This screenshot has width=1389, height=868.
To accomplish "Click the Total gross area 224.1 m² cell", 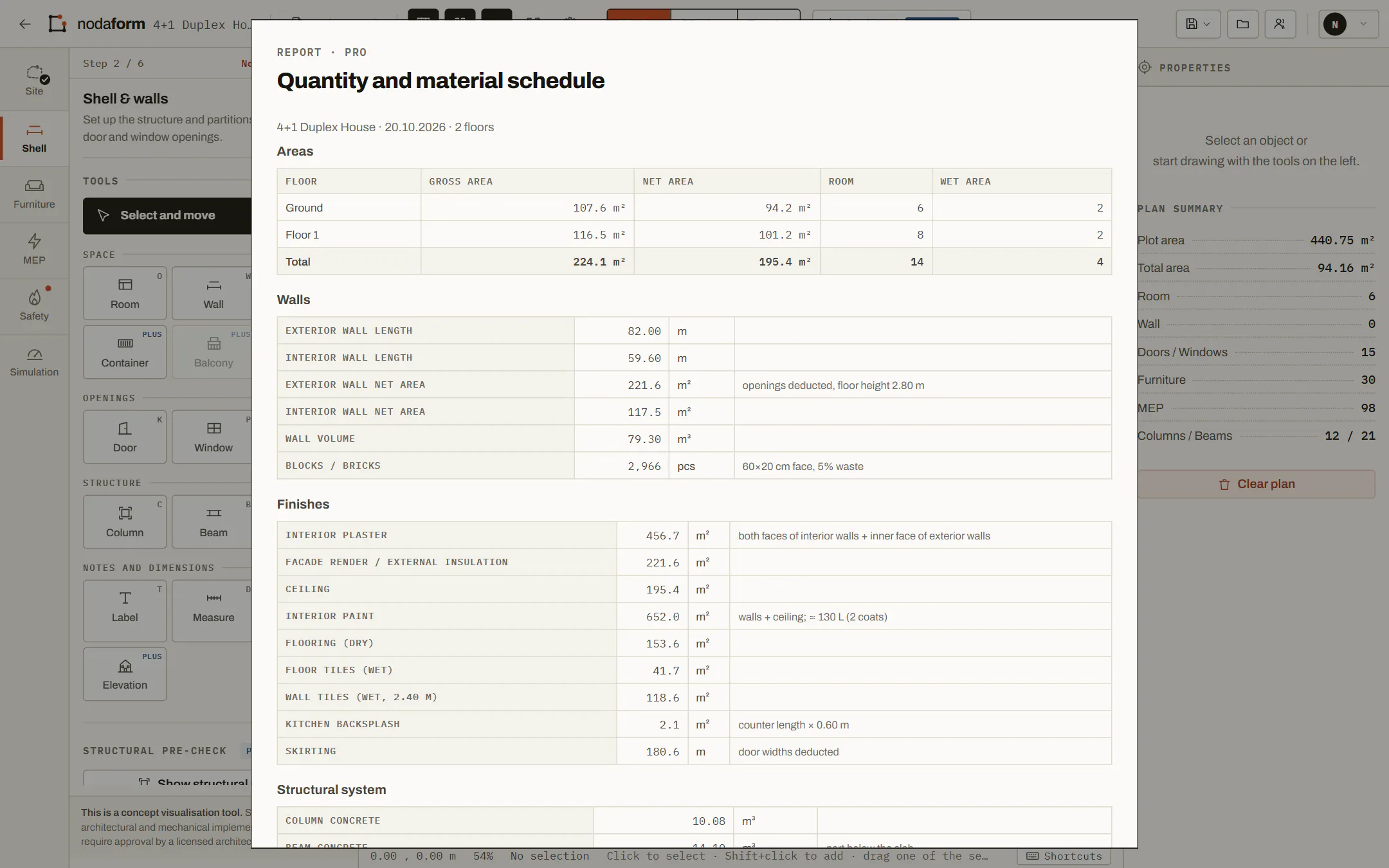I will point(527,262).
